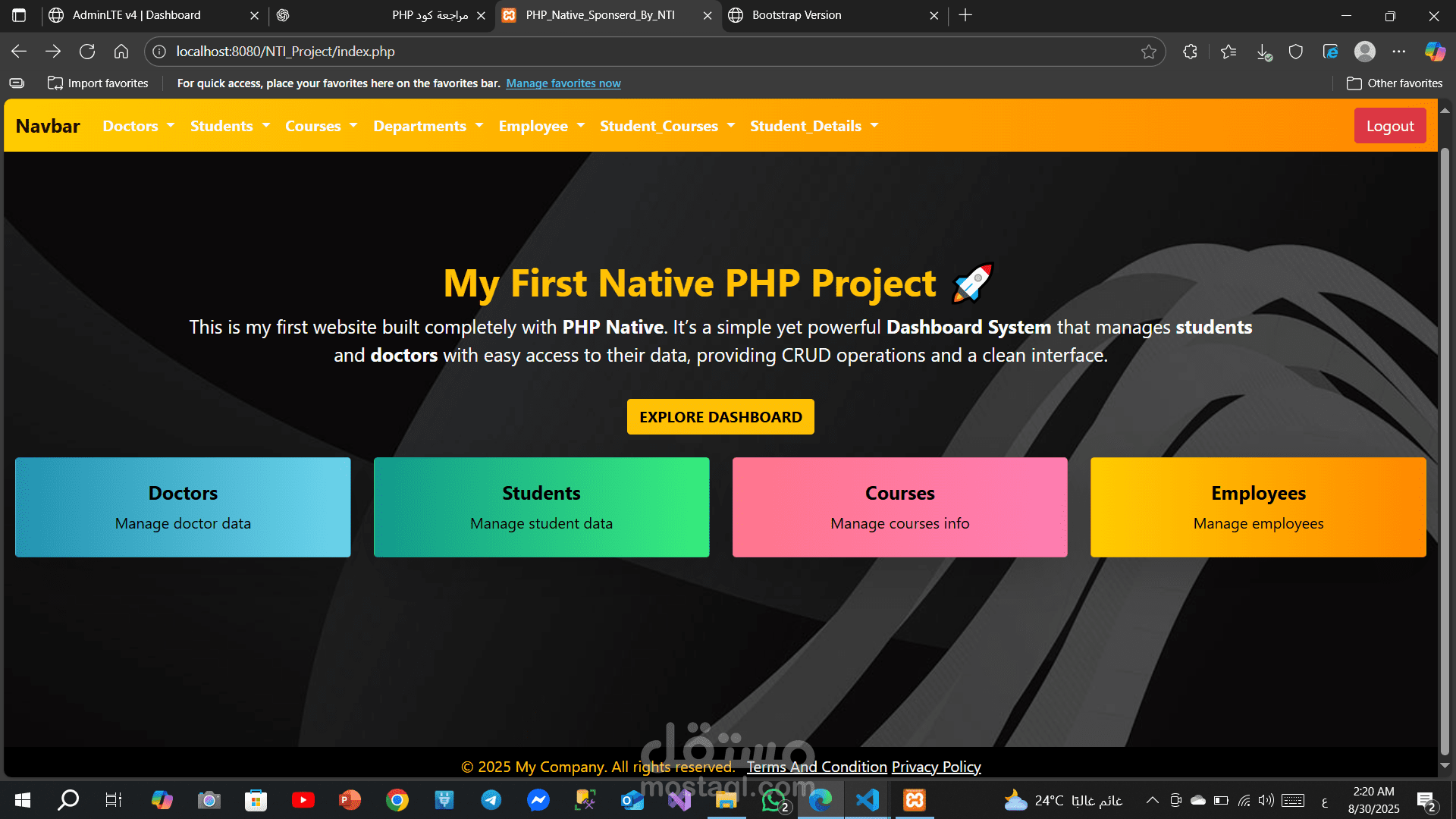Expand the Student_Courses navbar dropdown

tap(667, 126)
